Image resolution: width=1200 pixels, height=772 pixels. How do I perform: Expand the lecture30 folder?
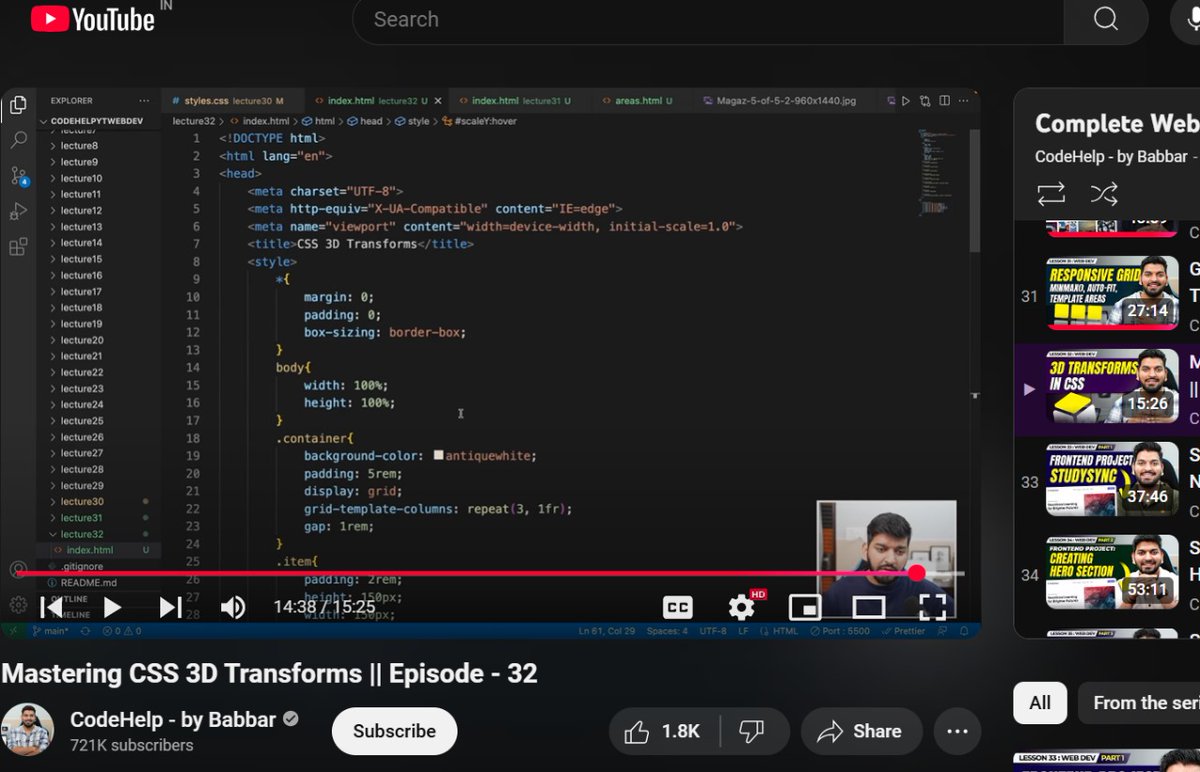pyautogui.click(x=81, y=502)
